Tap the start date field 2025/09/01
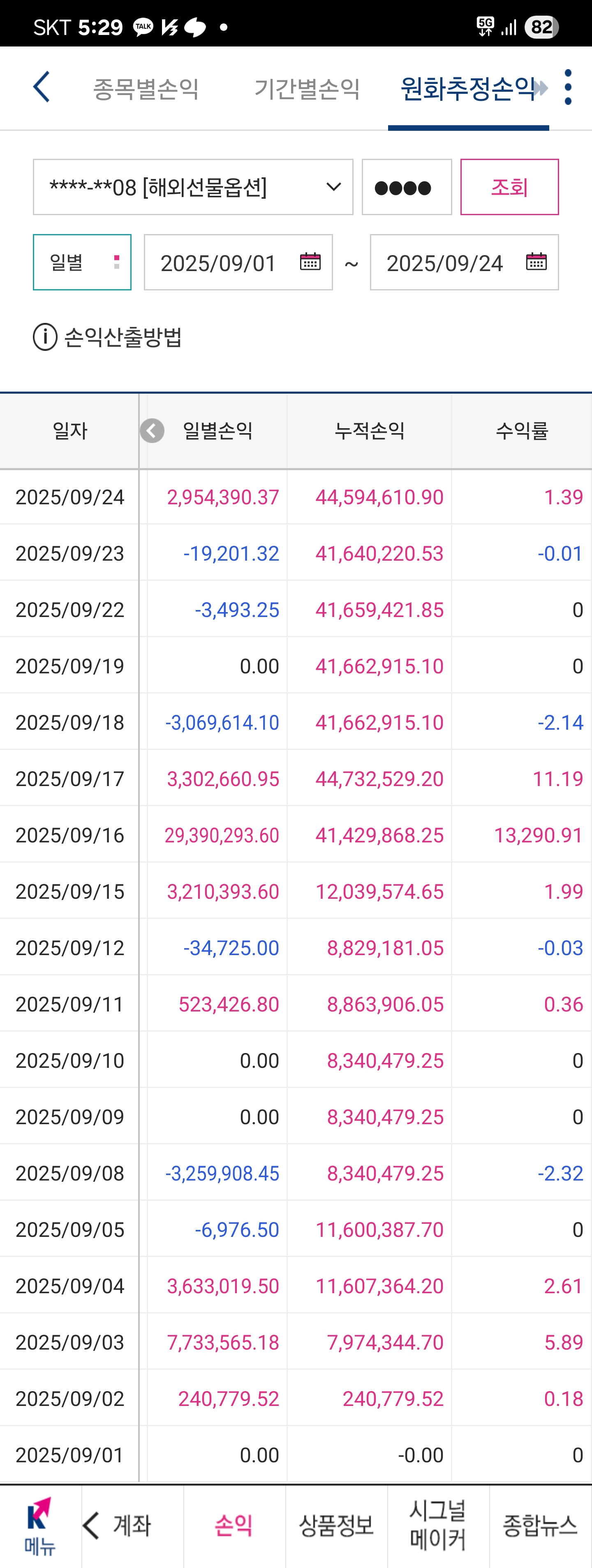This screenshot has width=592, height=1568. (238, 262)
